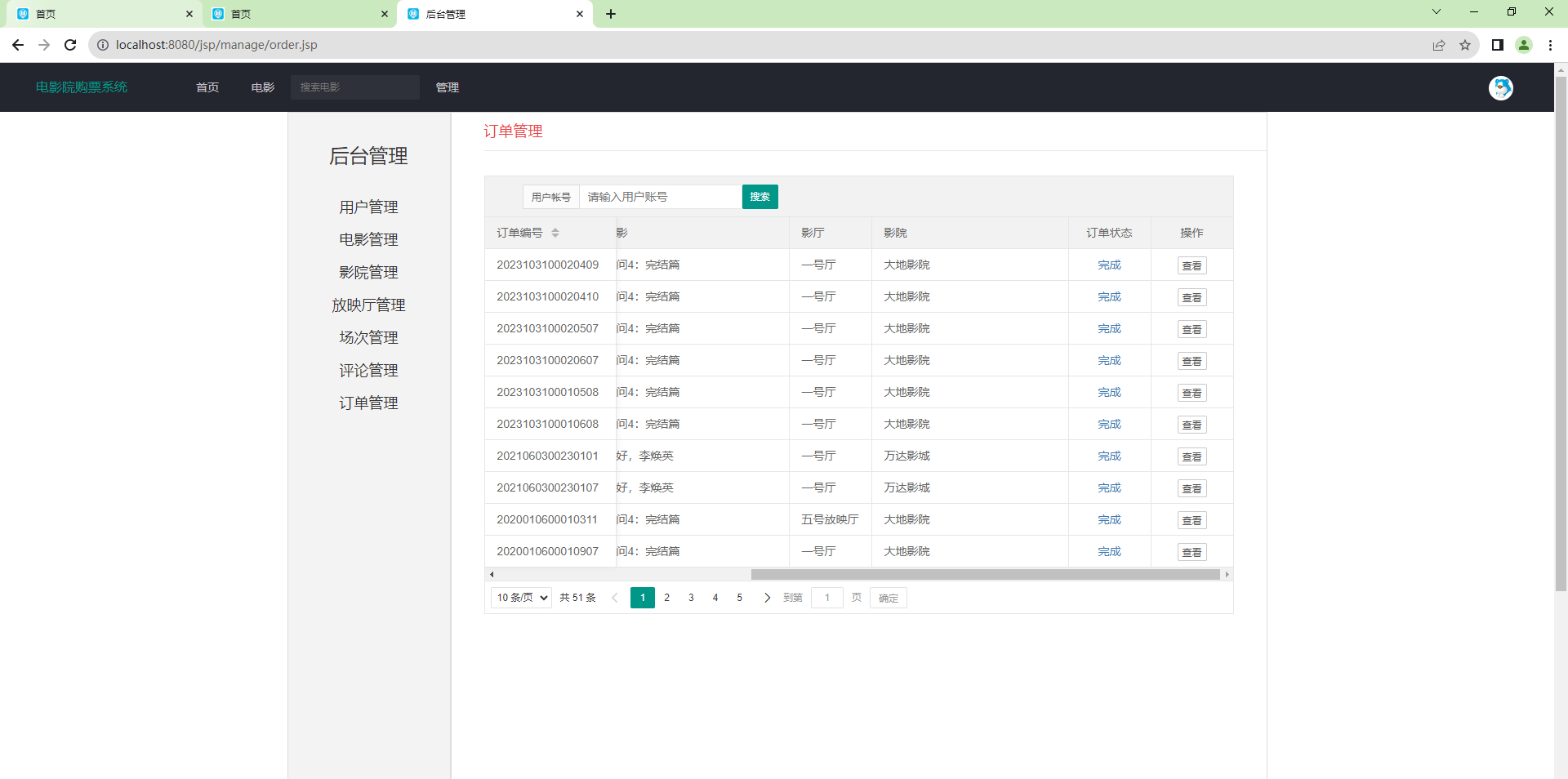Click the table scrollbar right arrow
This screenshot has height=779, width=1568.
[x=1227, y=575]
